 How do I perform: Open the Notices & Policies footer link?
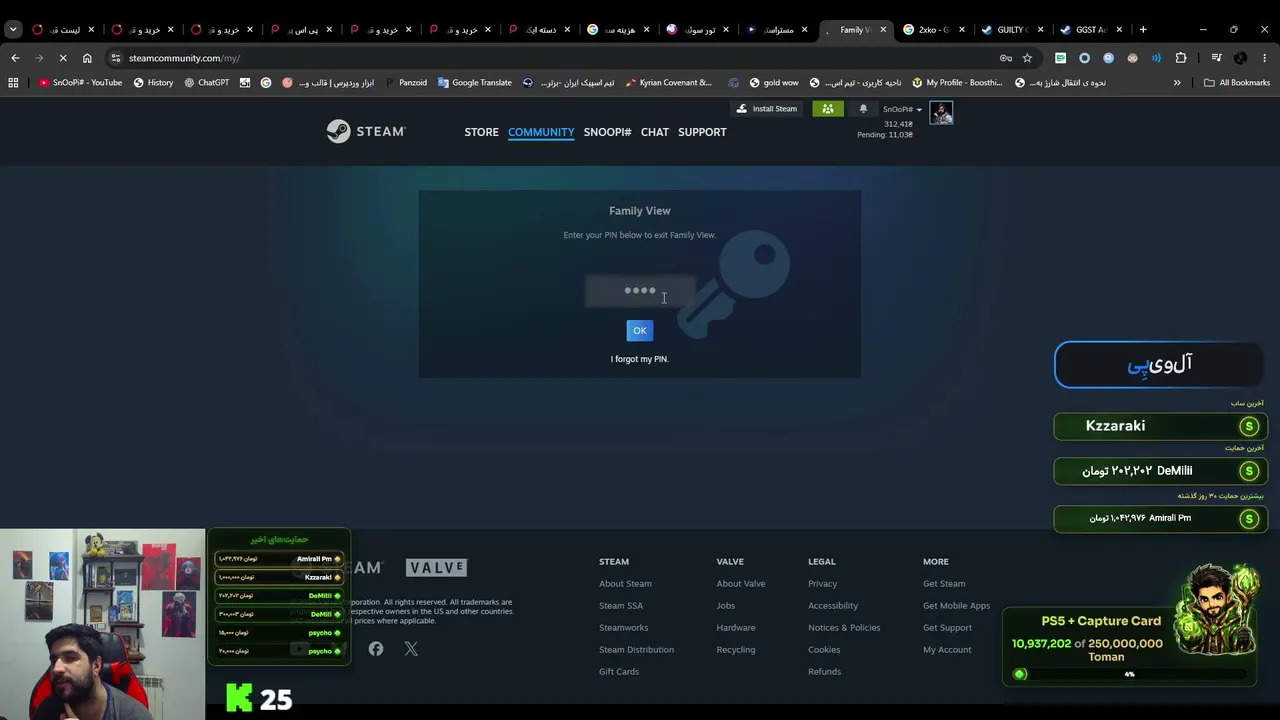[844, 628]
